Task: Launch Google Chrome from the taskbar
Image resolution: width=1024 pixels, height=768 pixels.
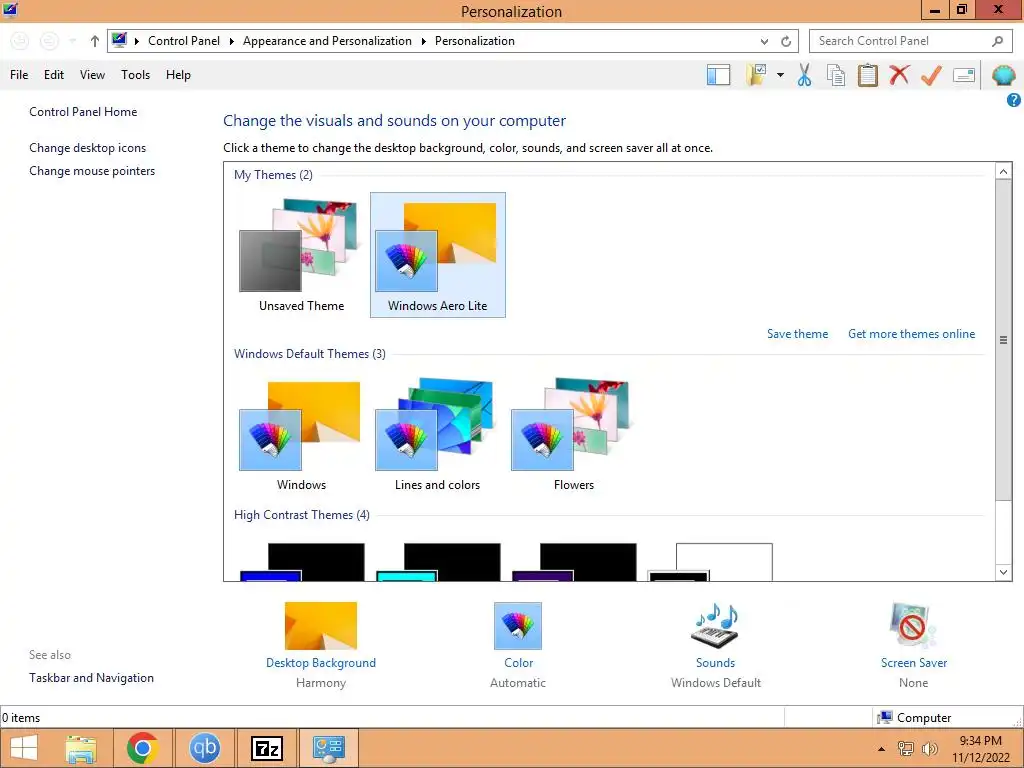Action: click(142, 748)
